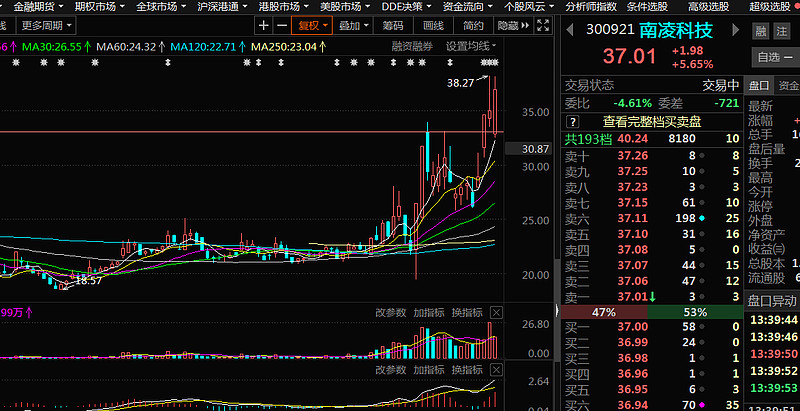Select the 卖十 37.26 ask row
Image resolution: width=800 pixels, height=411 pixels.
tap(652, 156)
